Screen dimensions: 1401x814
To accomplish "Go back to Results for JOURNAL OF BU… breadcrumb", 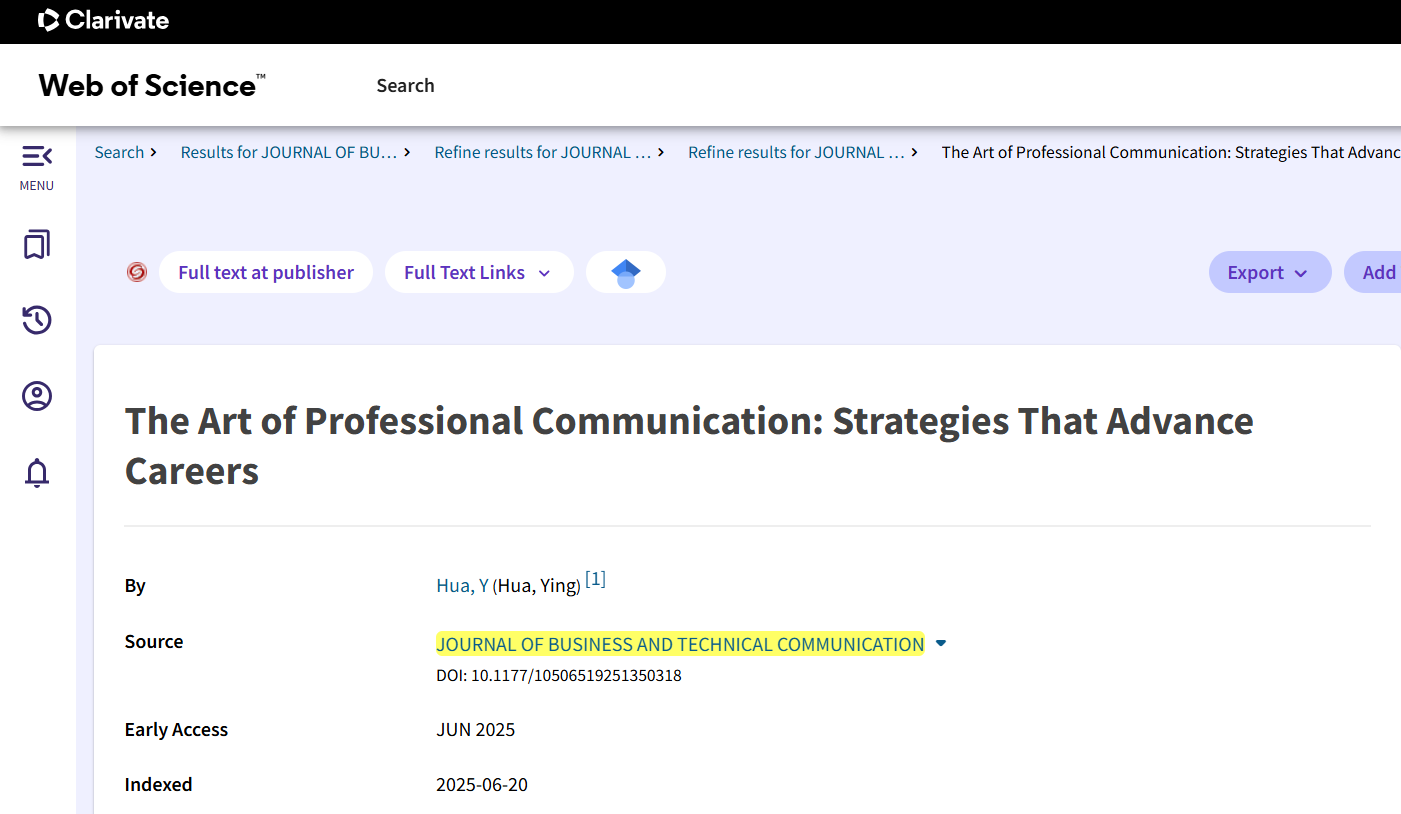I will (288, 152).
